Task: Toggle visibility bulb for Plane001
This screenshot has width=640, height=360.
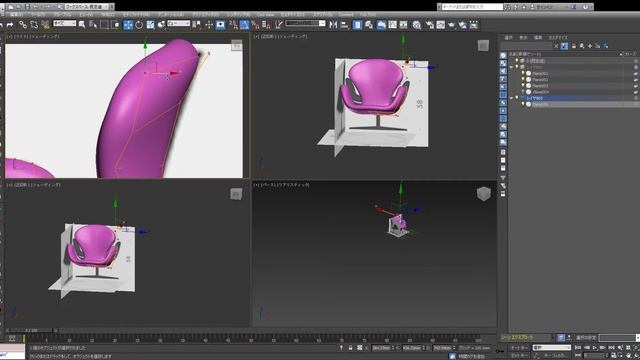Action: [523, 73]
